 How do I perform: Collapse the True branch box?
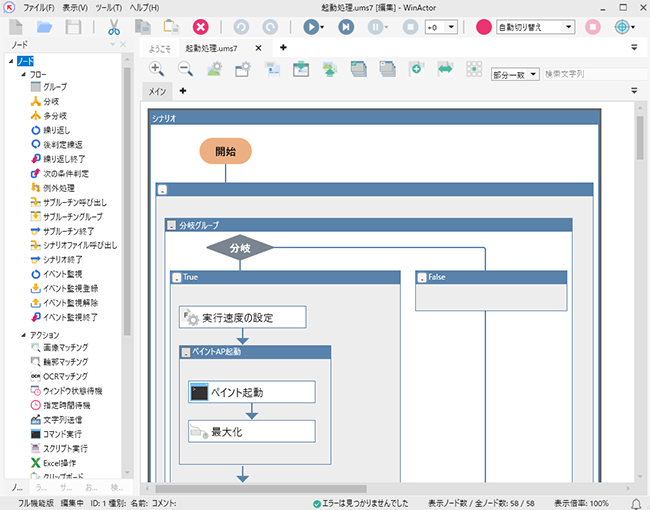176,277
